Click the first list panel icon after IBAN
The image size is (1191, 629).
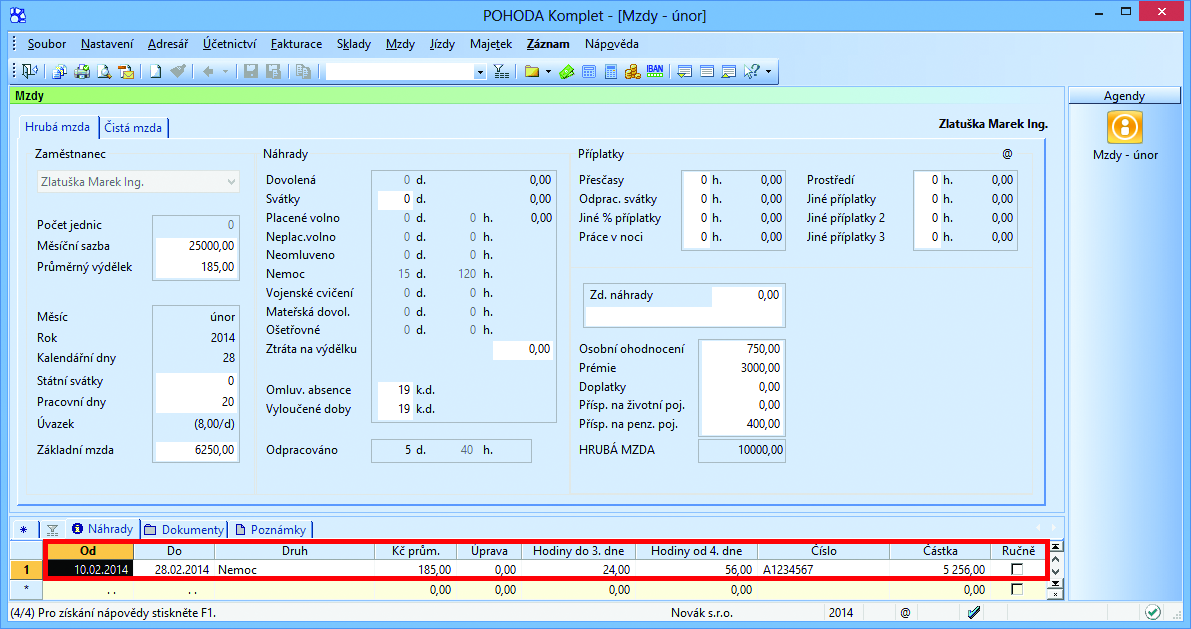click(x=684, y=71)
